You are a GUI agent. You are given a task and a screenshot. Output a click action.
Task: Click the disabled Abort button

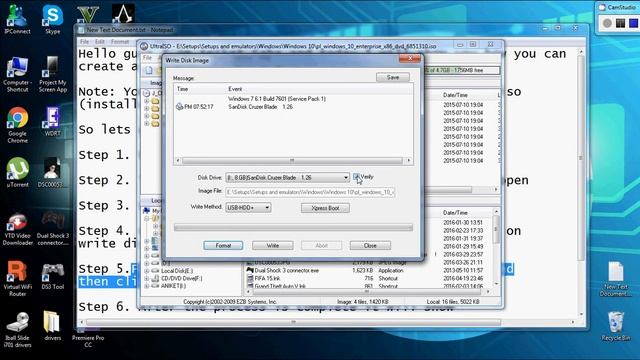tap(322, 245)
